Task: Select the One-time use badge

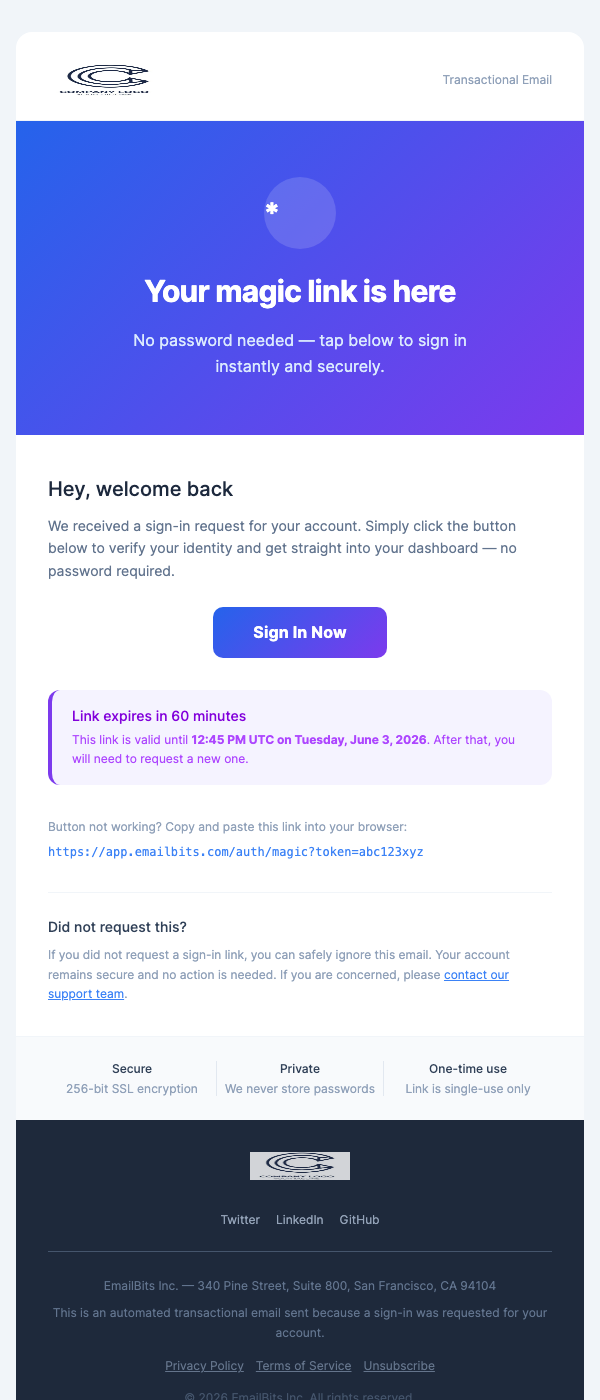Action: coord(467,1078)
